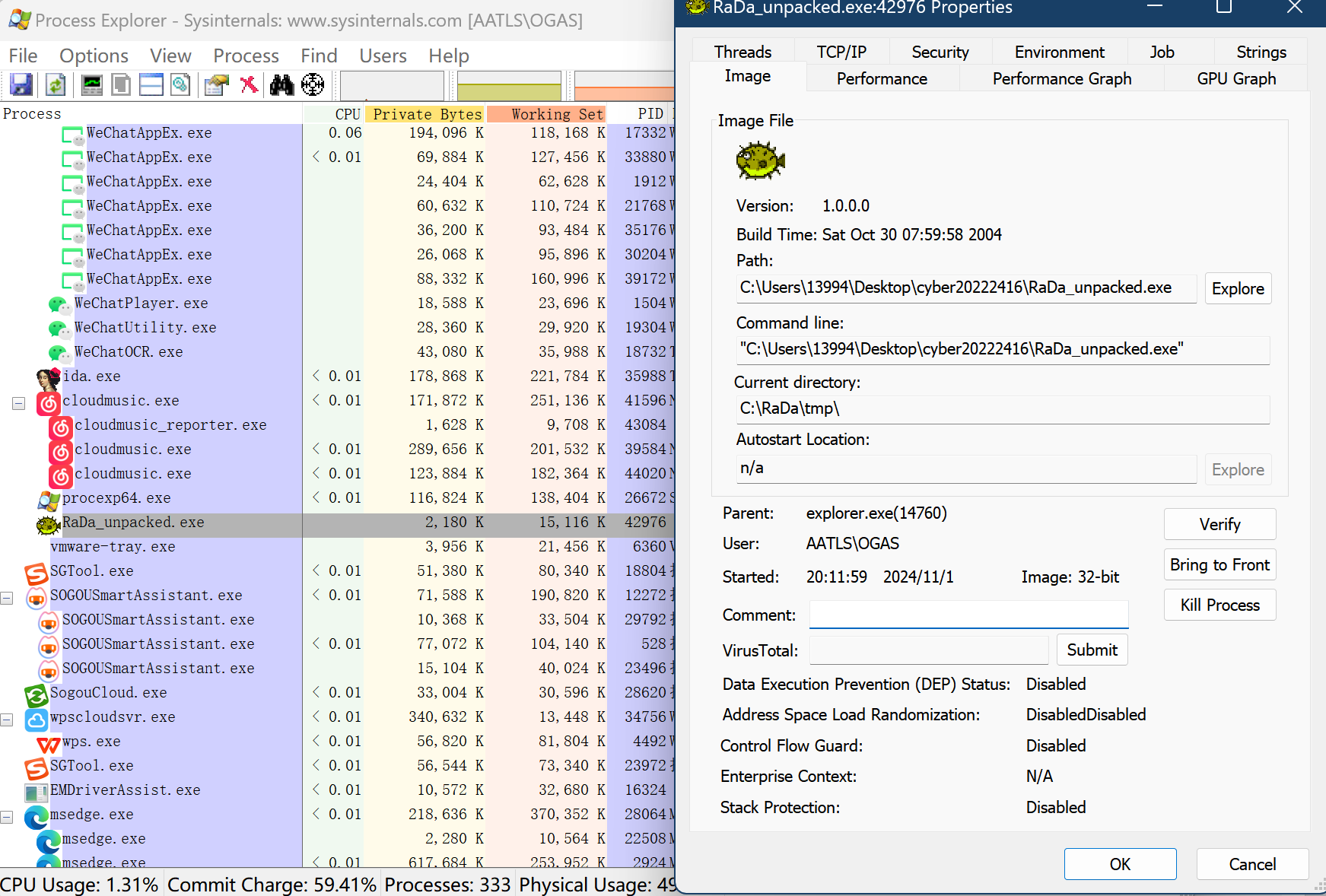Switch to the Strings tab
The image size is (1326, 896).
1261,52
